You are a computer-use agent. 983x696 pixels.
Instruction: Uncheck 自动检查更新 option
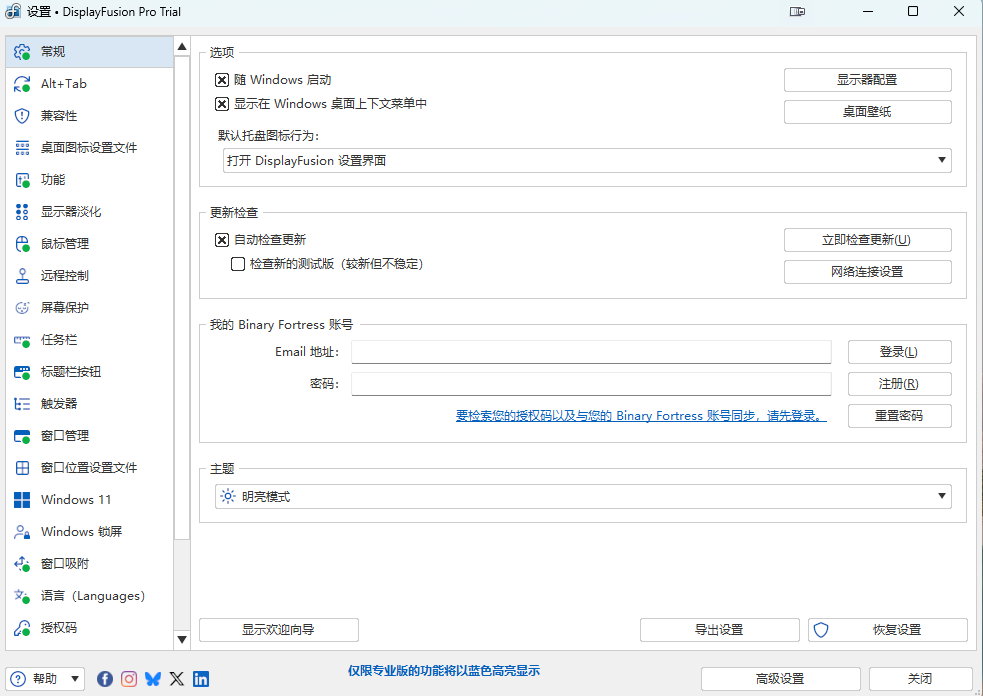click(x=222, y=240)
